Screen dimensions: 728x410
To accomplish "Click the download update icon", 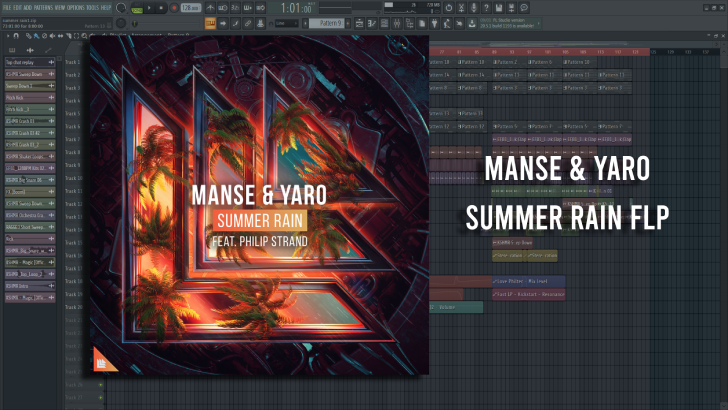I will (472, 23).
